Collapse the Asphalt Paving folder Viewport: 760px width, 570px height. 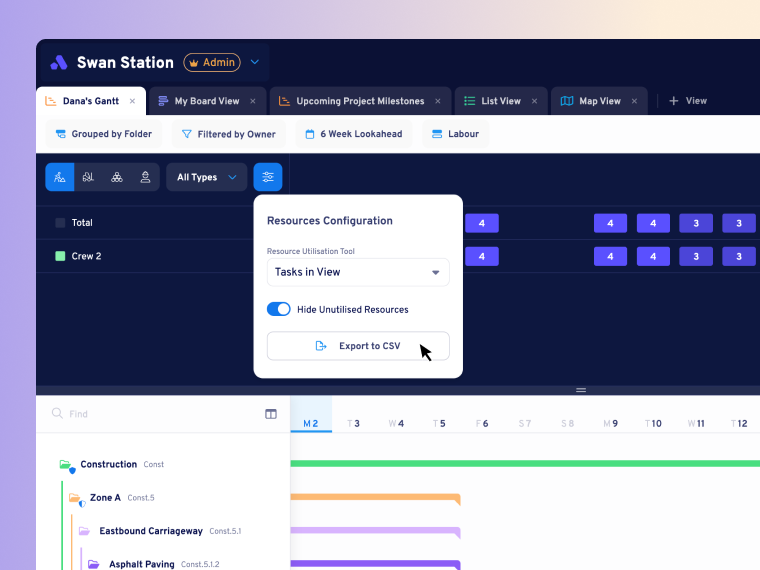tap(94, 564)
